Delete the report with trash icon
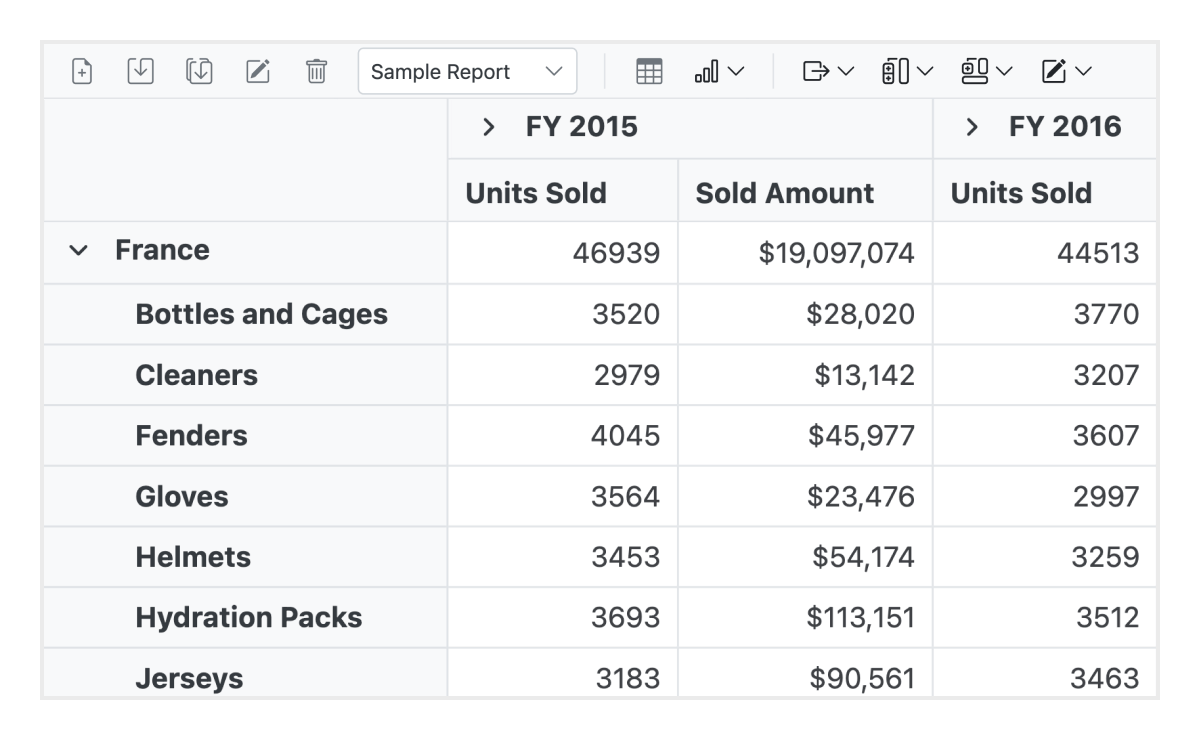The height and width of the screenshot is (740, 1200). point(316,71)
